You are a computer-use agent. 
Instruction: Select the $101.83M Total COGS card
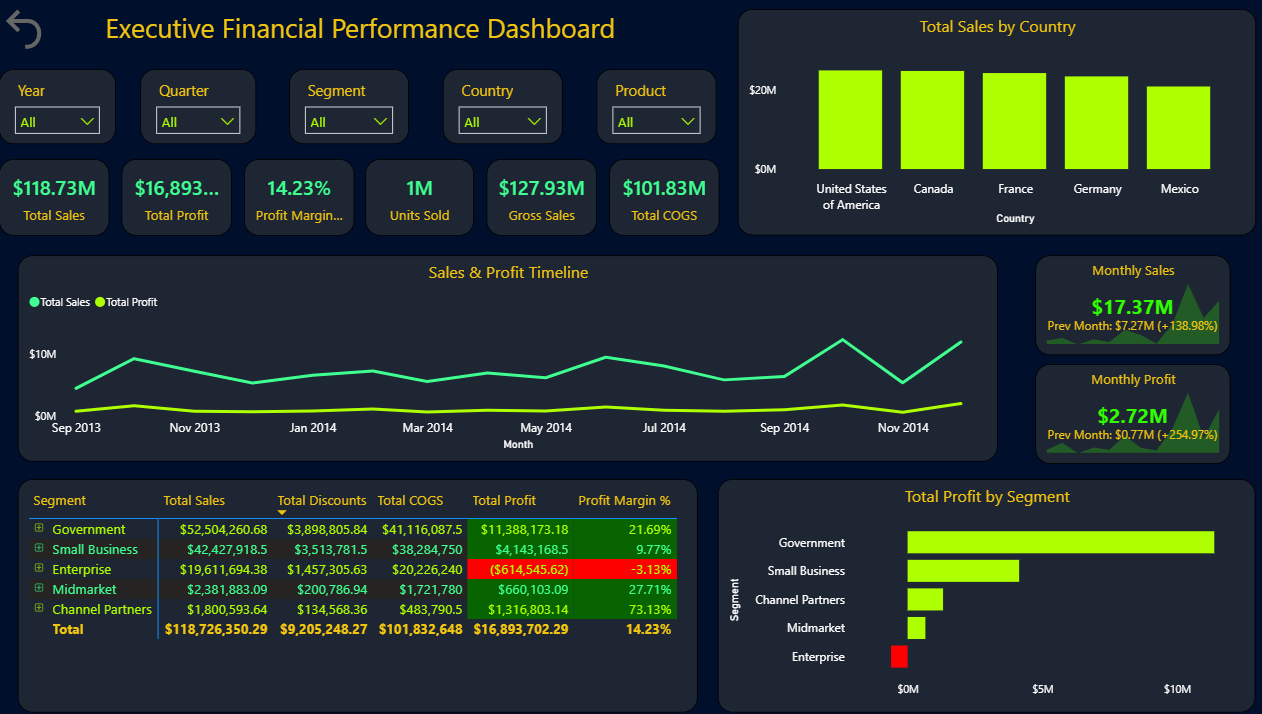click(x=664, y=198)
